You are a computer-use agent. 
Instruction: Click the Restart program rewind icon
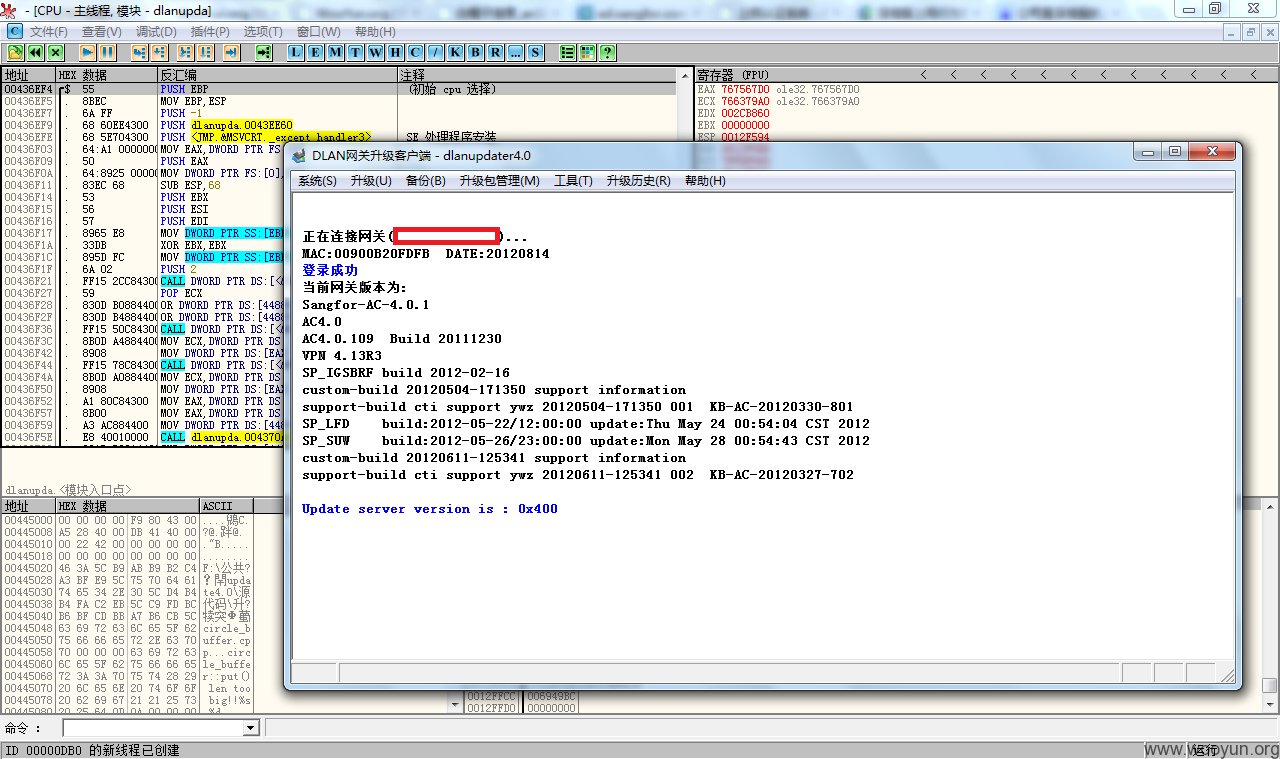(35, 52)
